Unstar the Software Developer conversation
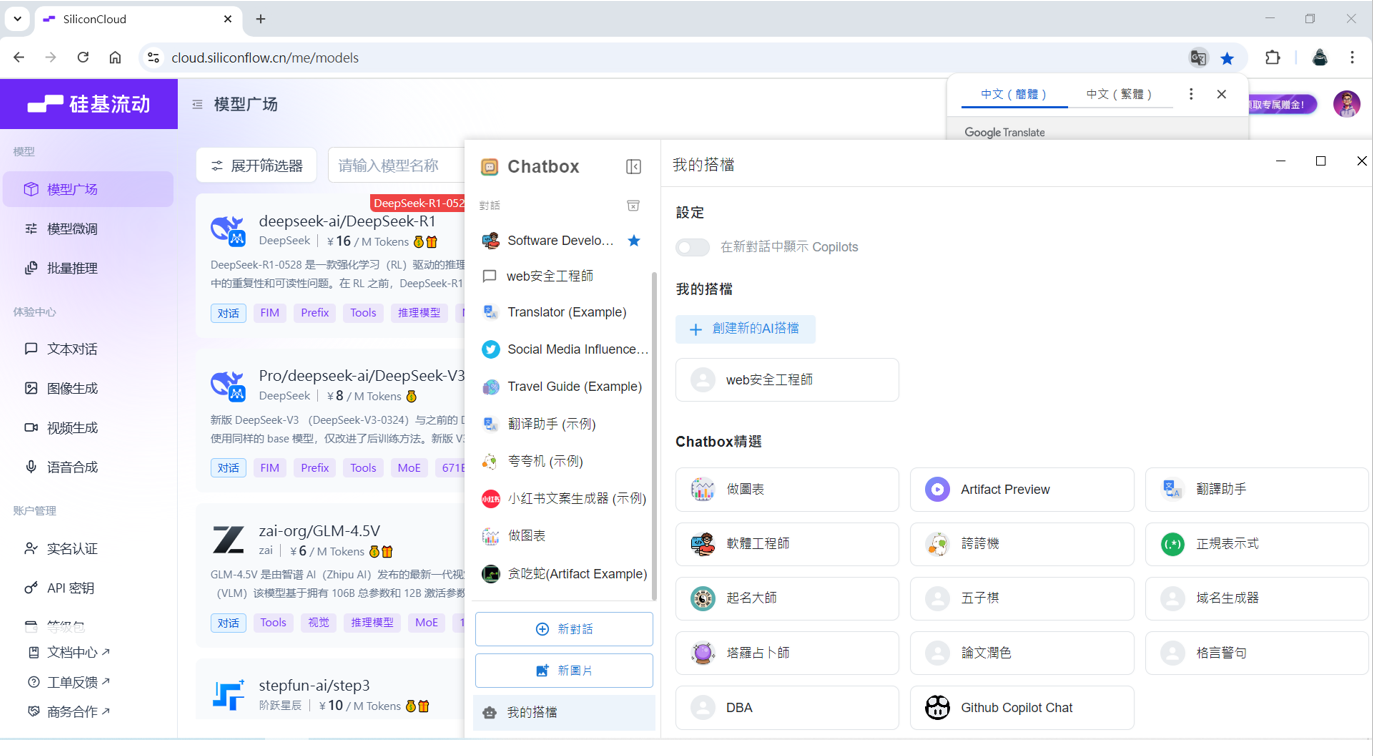Screen dimensions: 1373x756 (x=634, y=240)
